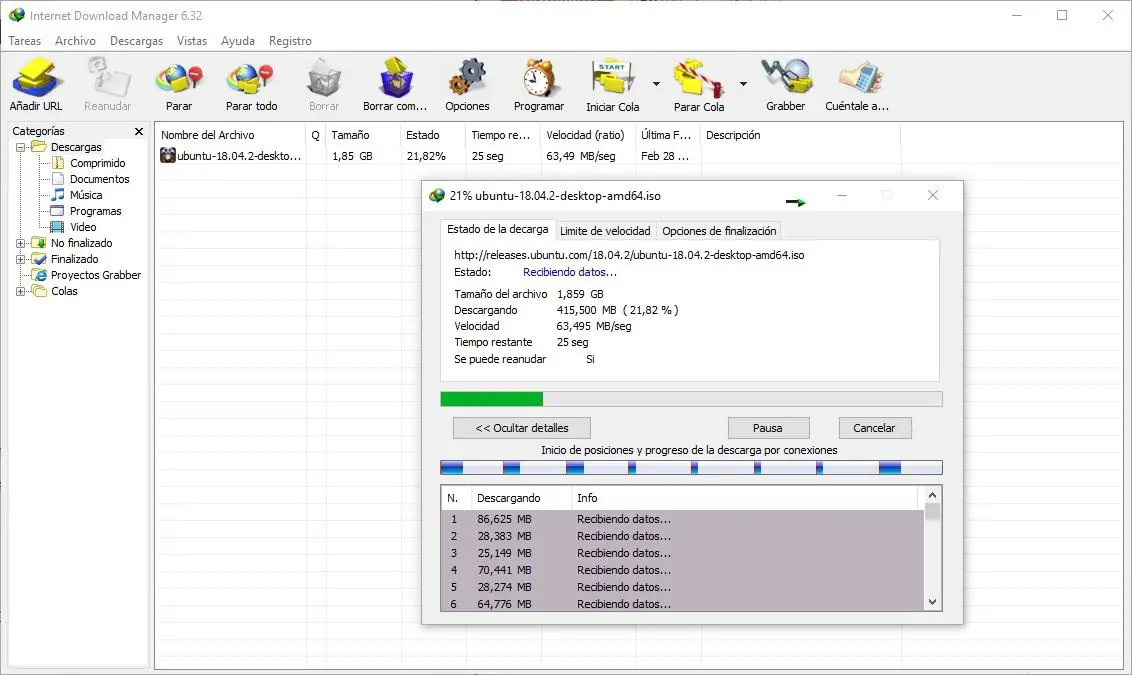Expand the Colas tree node
This screenshot has width=1132, height=675.
20,291
